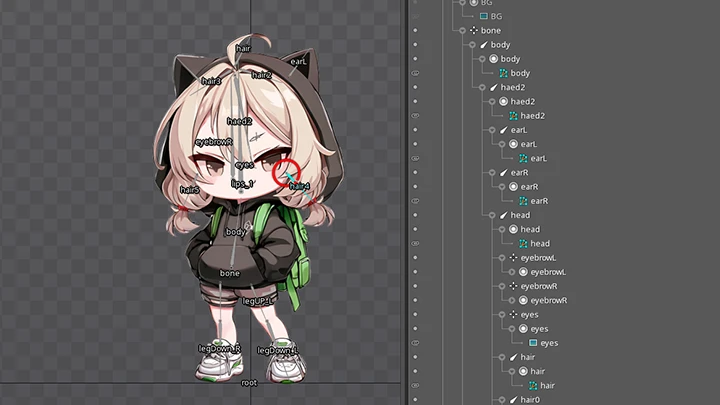Collapse the hair slot node

click(x=512, y=371)
